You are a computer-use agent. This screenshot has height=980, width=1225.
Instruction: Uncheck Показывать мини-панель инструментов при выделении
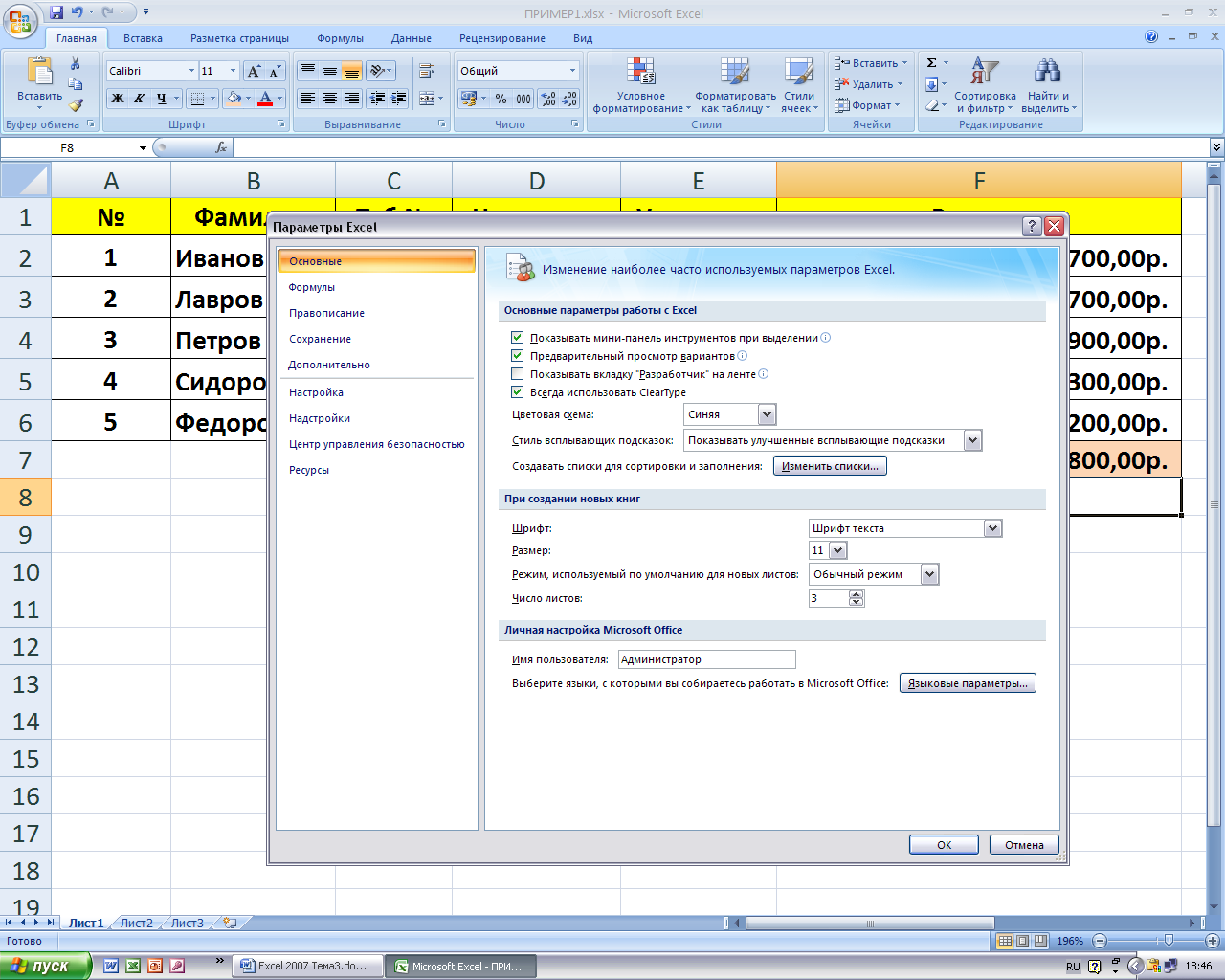(518, 337)
